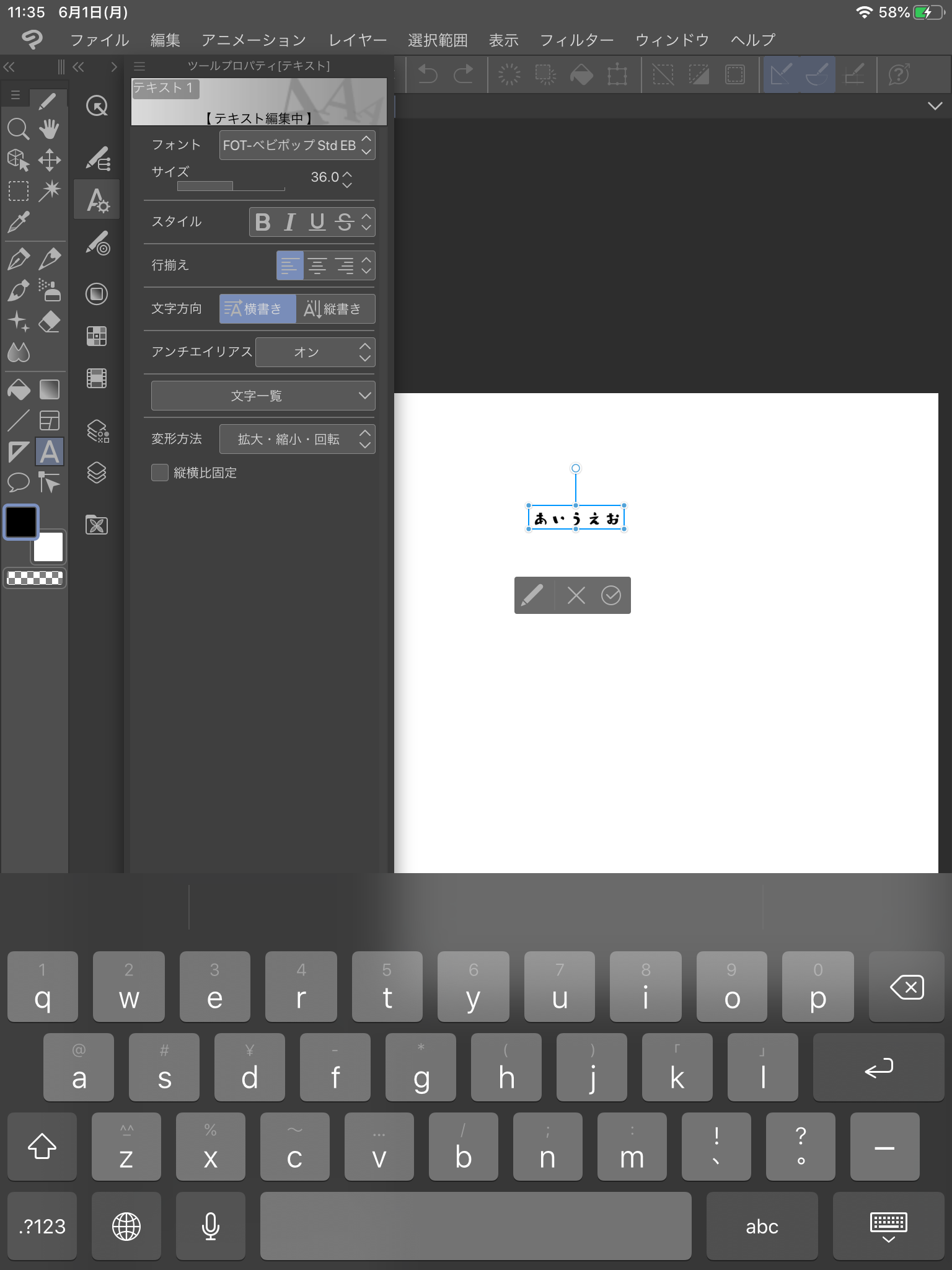Toggle Strikethrough text style
The image size is (952, 1270).
pos(345,222)
